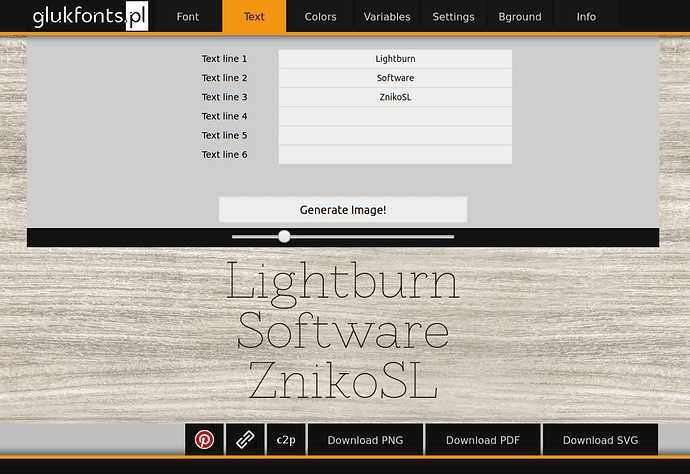
Task: Share the image on Pinterest
Action: (204, 439)
